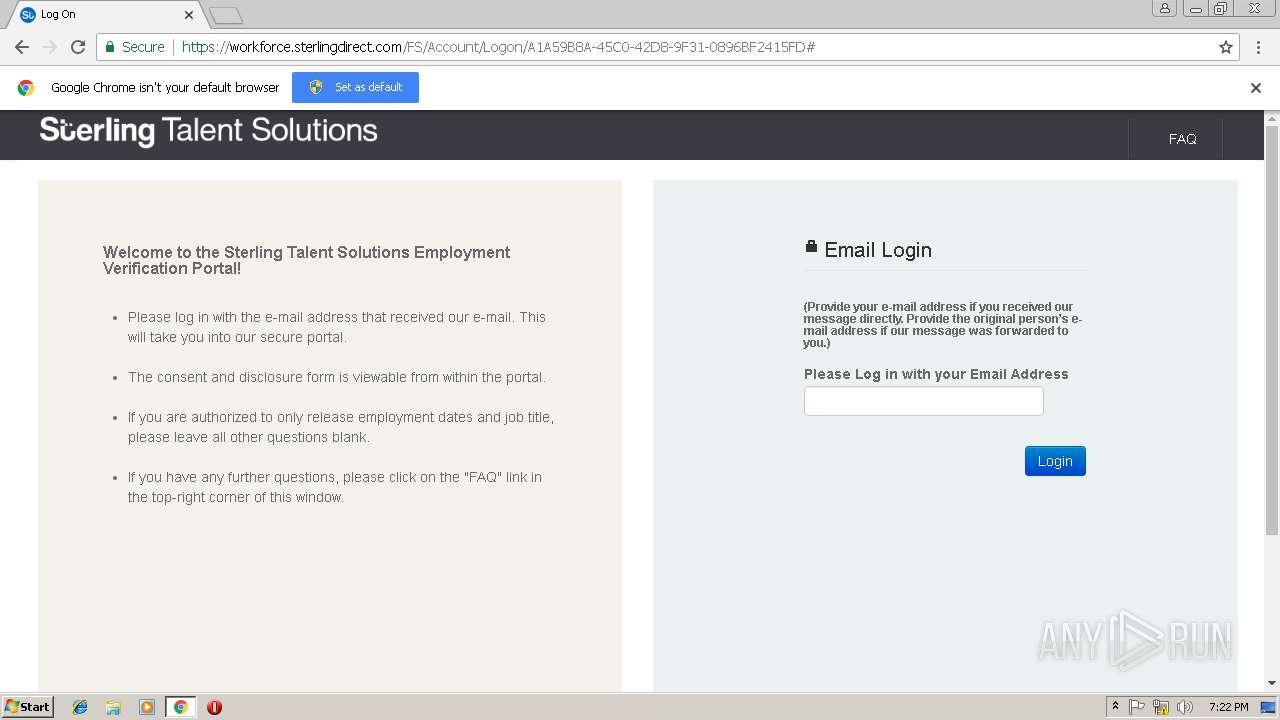Image resolution: width=1280 pixels, height=720 pixels.
Task: Click the green Secure padlock icon
Action: tap(111, 47)
